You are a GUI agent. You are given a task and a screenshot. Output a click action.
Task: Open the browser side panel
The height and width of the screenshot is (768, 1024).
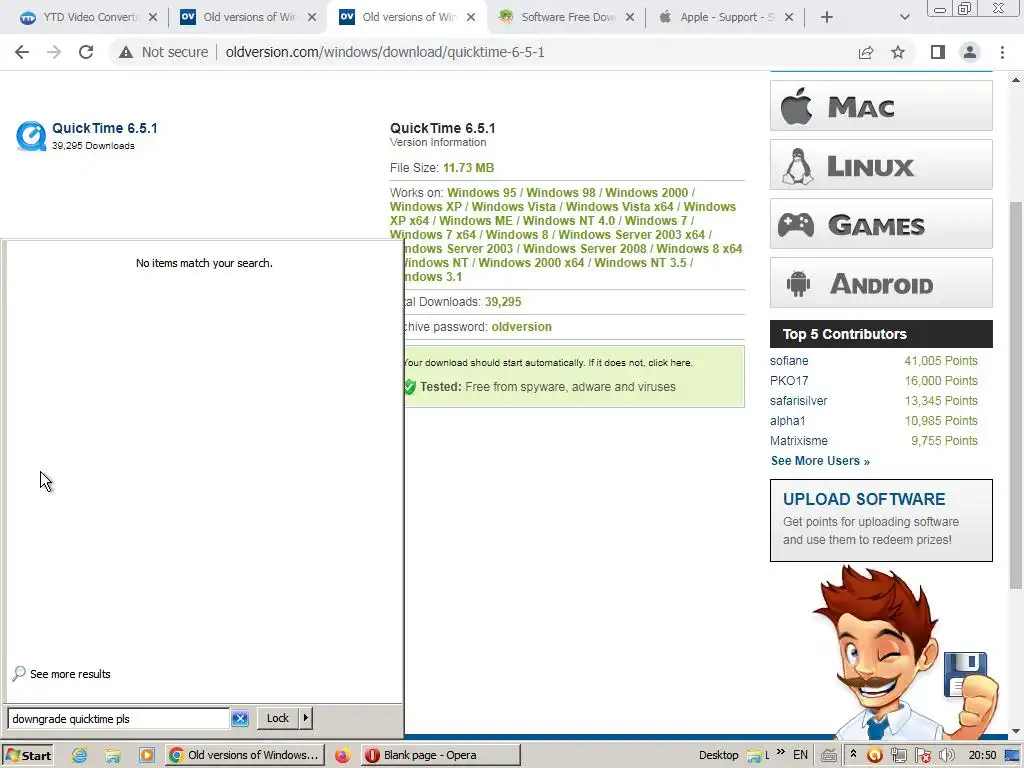point(938,52)
